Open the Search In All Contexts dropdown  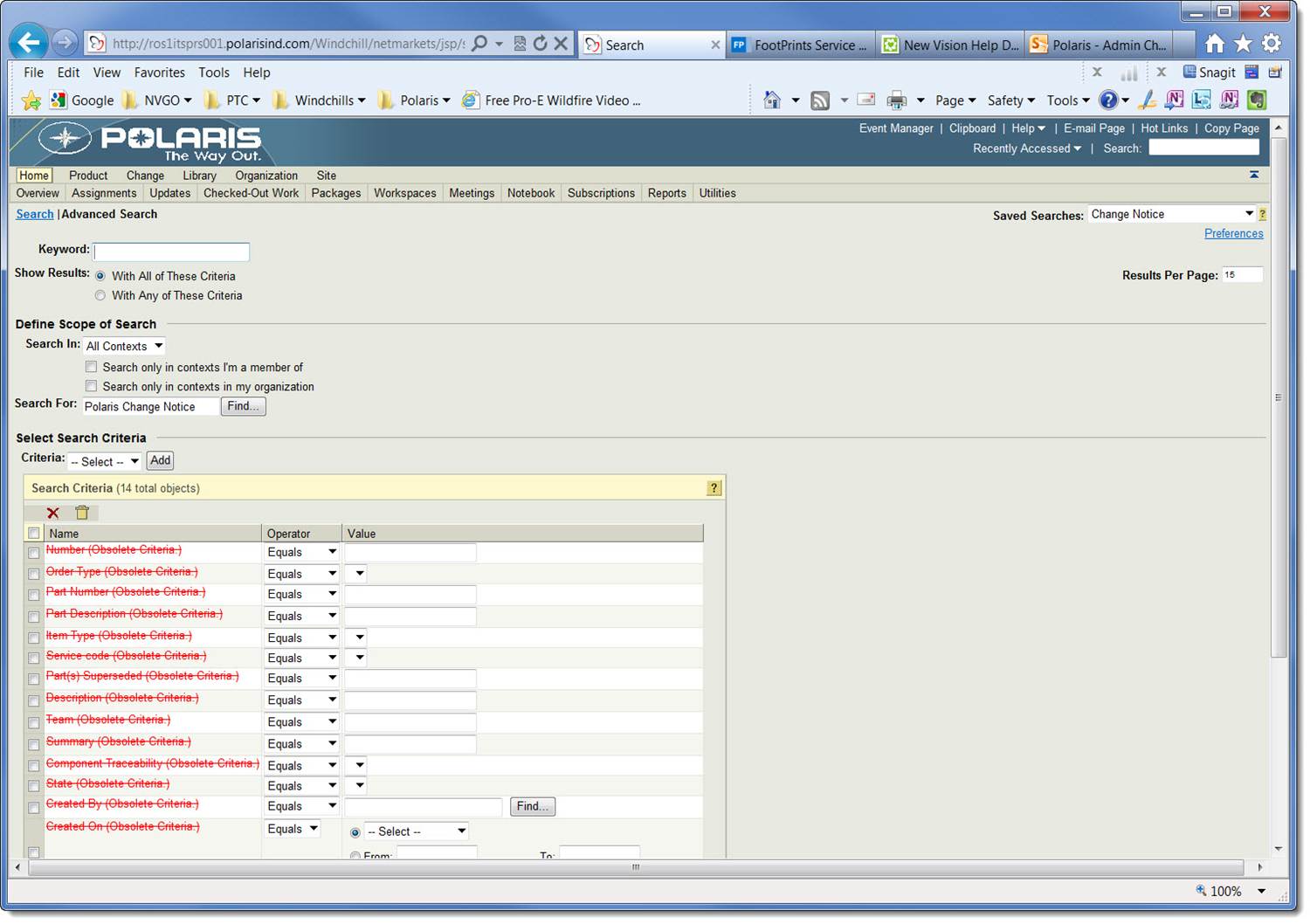tap(124, 347)
